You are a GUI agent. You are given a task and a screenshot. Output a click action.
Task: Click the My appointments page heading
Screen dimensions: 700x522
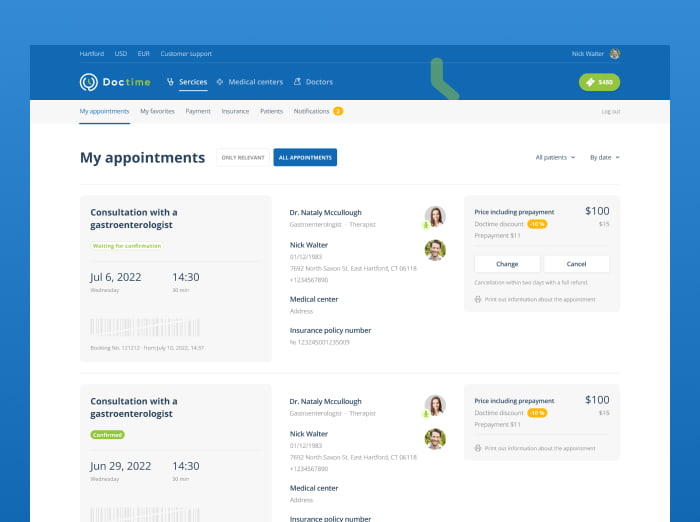pos(142,158)
